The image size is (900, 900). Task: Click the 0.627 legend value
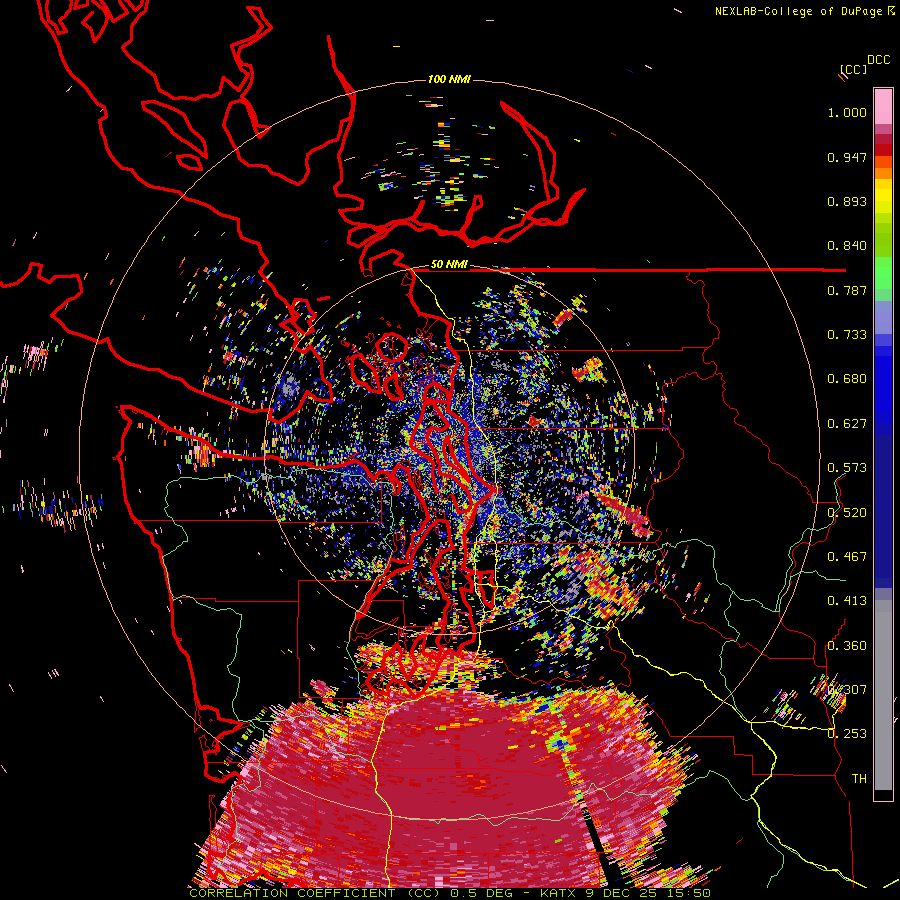tap(847, 424)
